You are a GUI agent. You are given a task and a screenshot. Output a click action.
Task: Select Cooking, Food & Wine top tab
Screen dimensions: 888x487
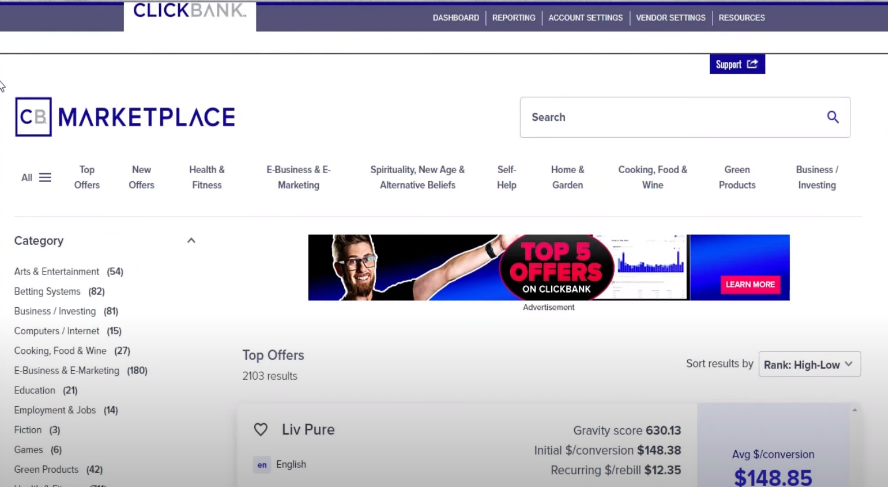coord(652,177)
